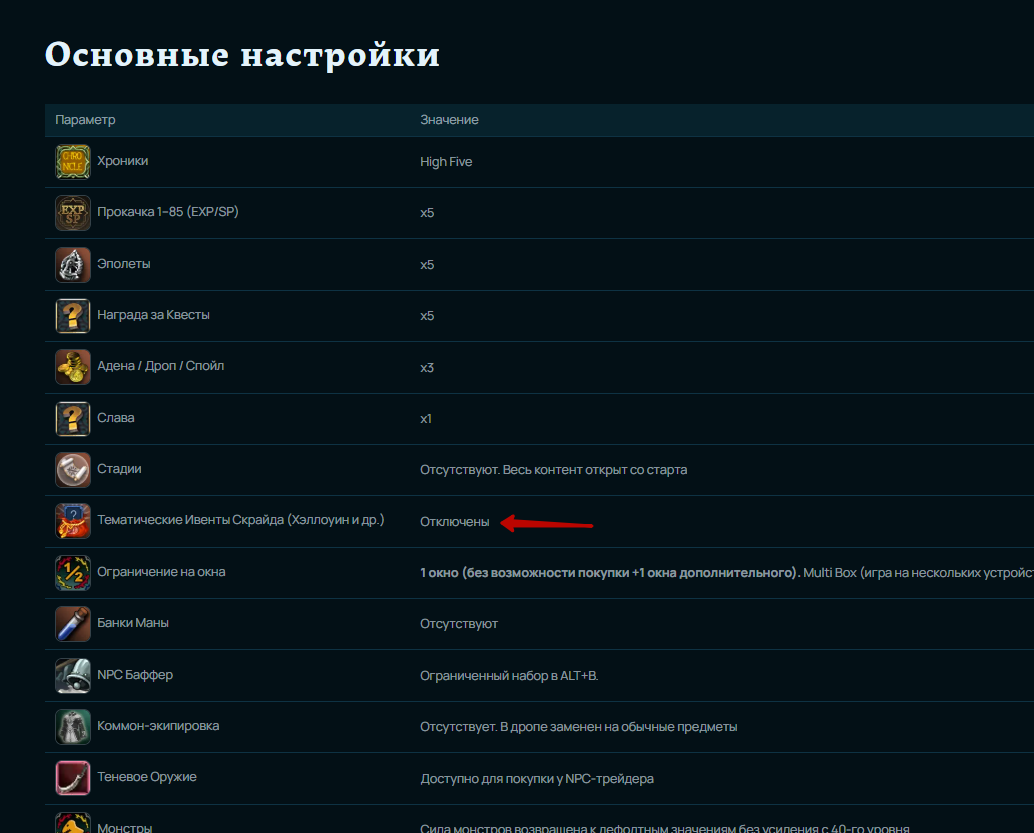The width and height of the screenshot is (1034, 833).
Task: Select the Эполеты label text
Action: point(124,264)
